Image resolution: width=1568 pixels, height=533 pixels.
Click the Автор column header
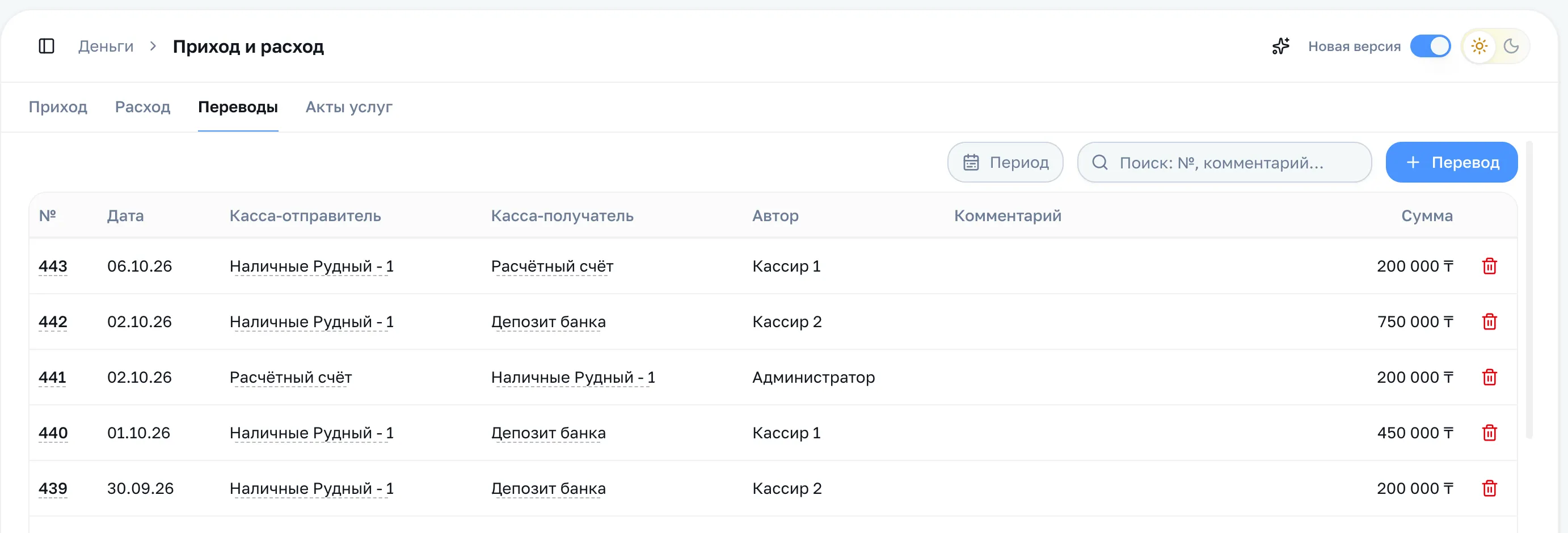[x=775, y=215]
